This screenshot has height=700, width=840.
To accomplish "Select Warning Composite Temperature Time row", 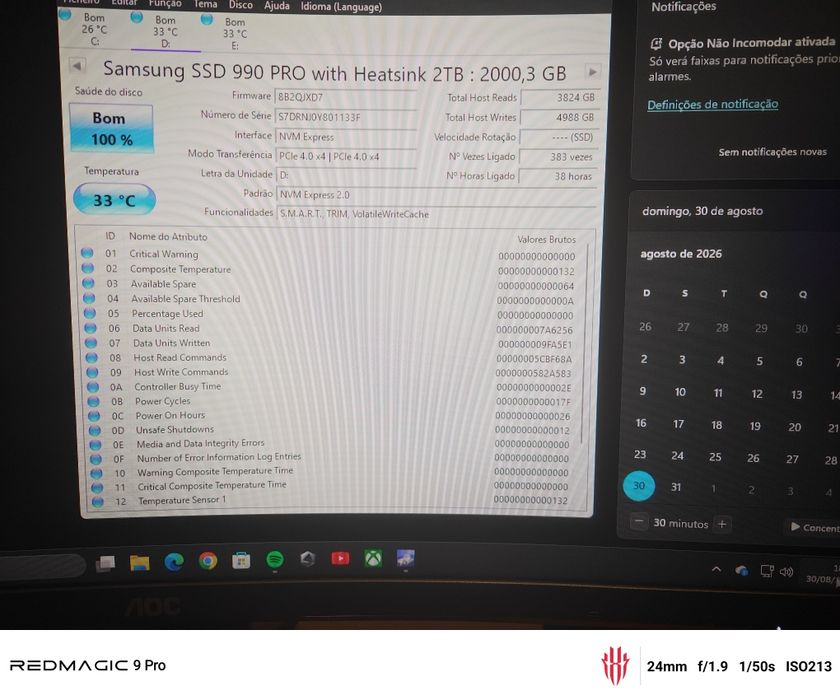I will click(x=329, y=472).
